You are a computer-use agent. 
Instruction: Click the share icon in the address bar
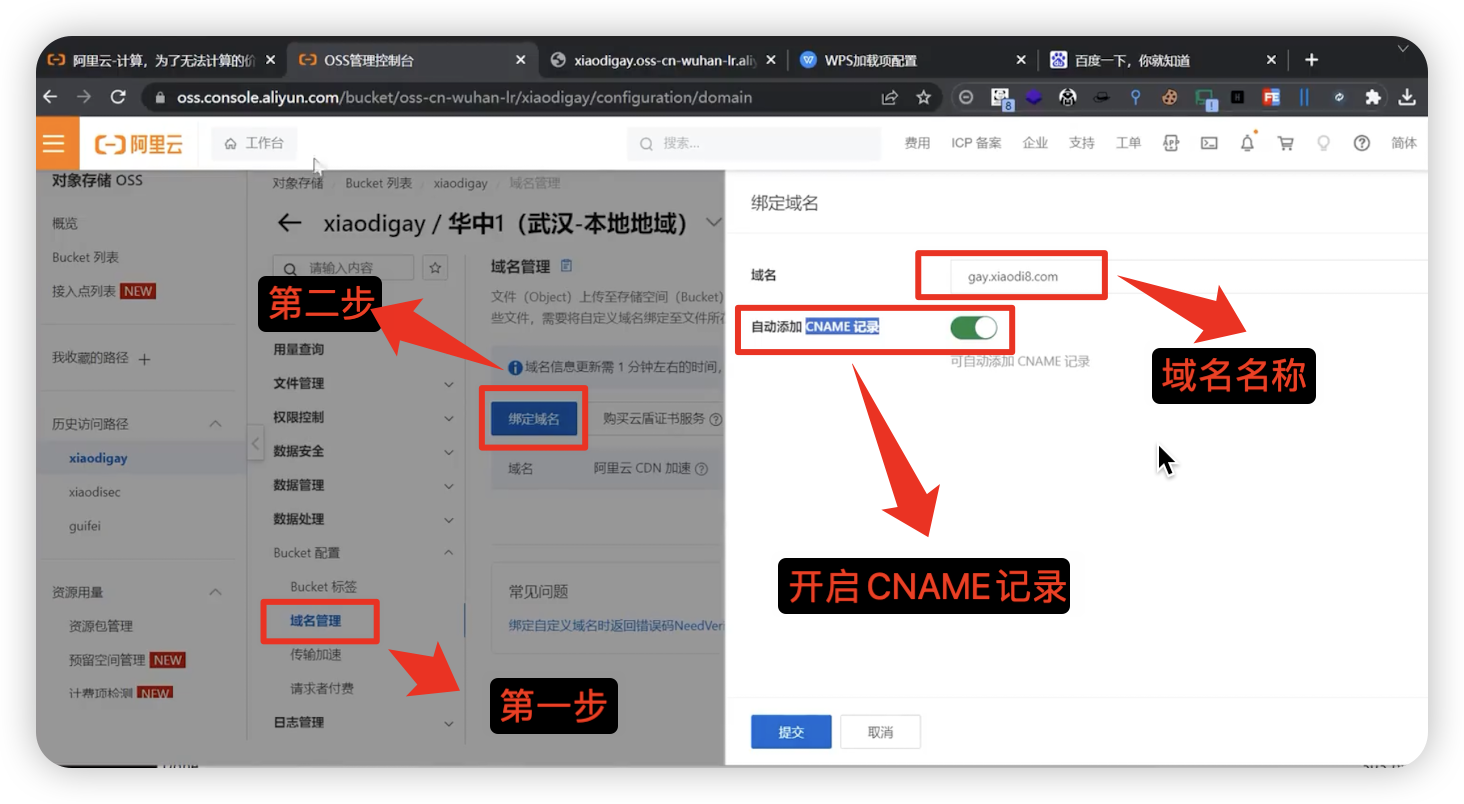(889, 97)
